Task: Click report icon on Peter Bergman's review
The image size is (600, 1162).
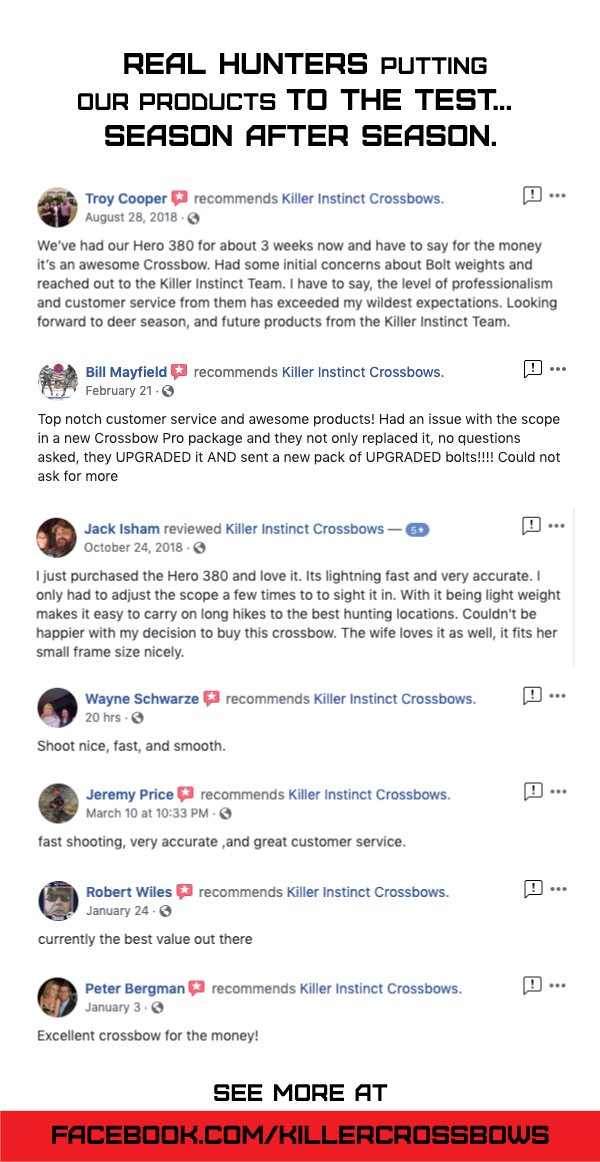Action: pos(532,986)
